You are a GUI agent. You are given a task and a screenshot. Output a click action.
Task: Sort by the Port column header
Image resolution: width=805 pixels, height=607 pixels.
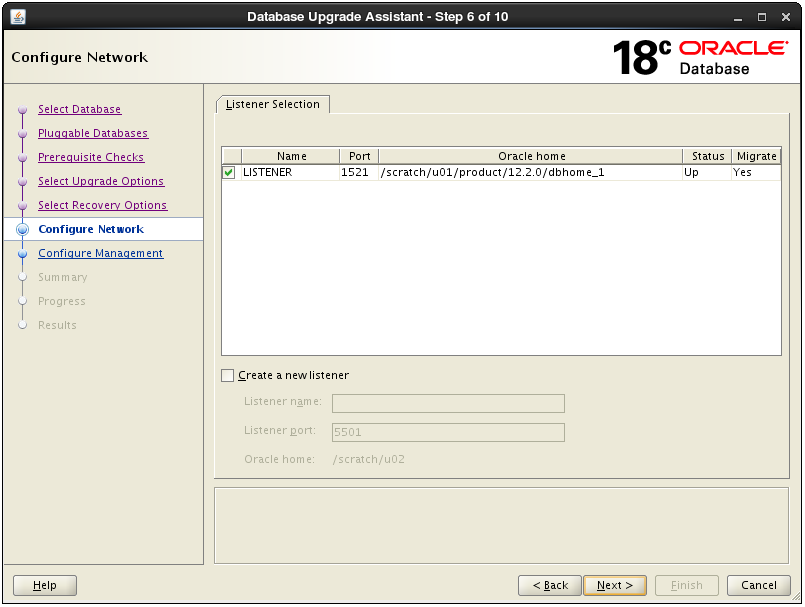(359, 156)
